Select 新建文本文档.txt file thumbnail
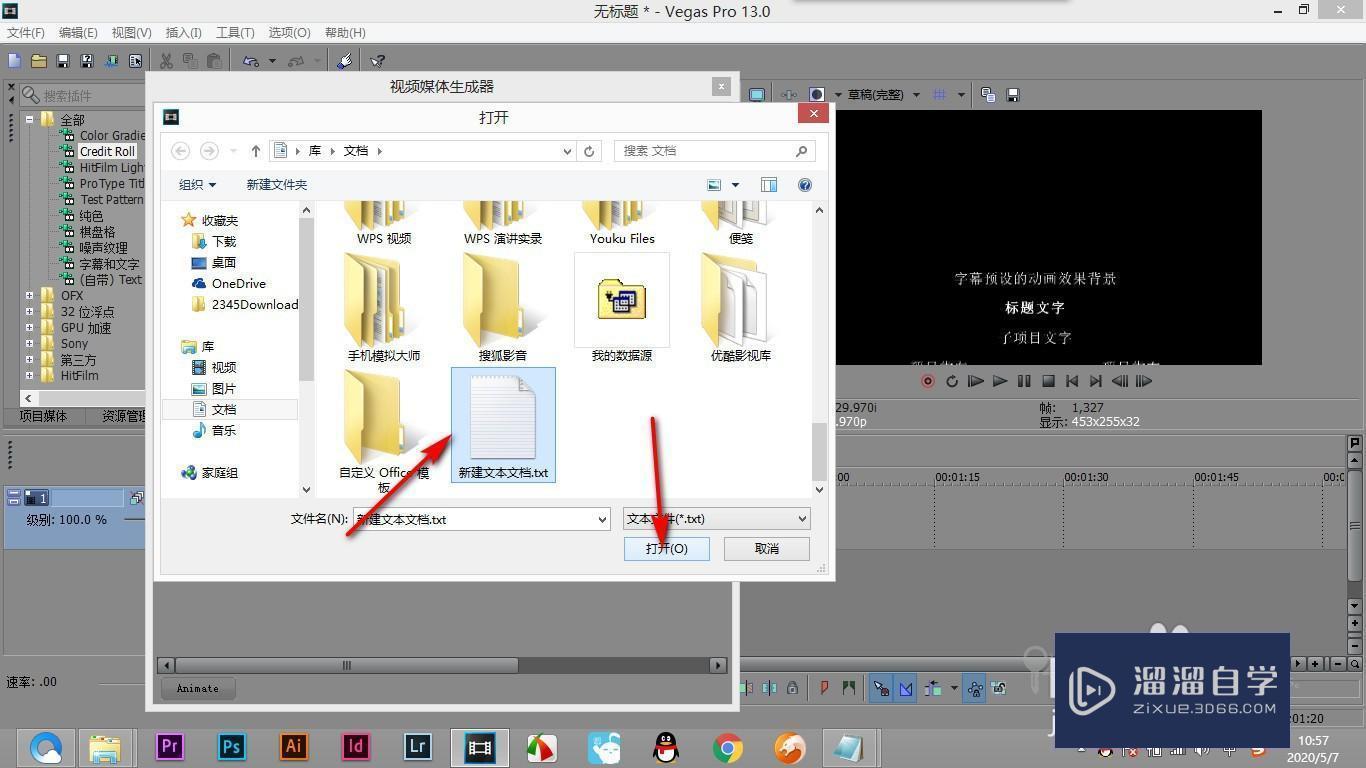Viewport: 1366px width, 768px height. click(x=503, y=424)
